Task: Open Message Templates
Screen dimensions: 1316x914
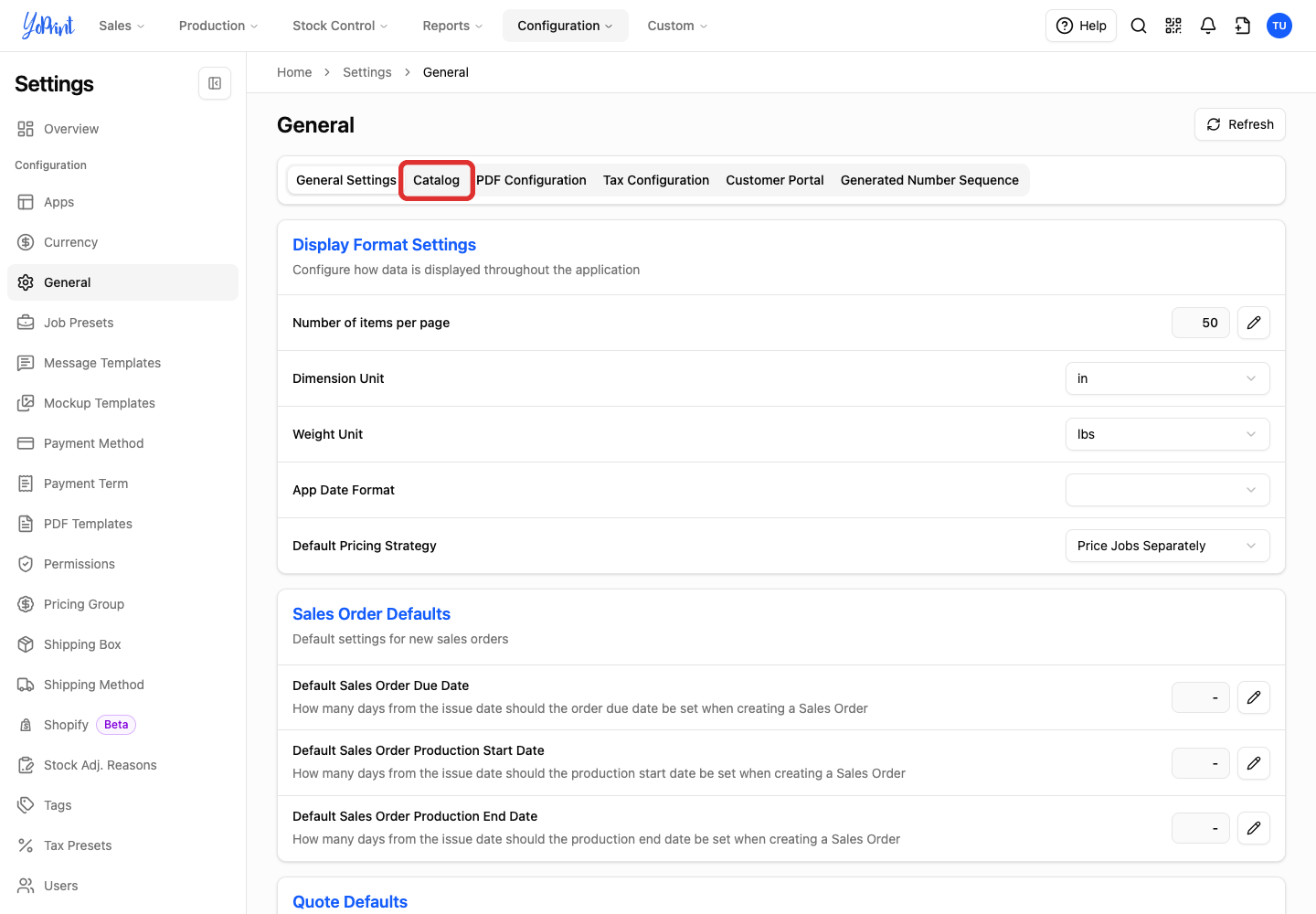Action: click(122, 363)
